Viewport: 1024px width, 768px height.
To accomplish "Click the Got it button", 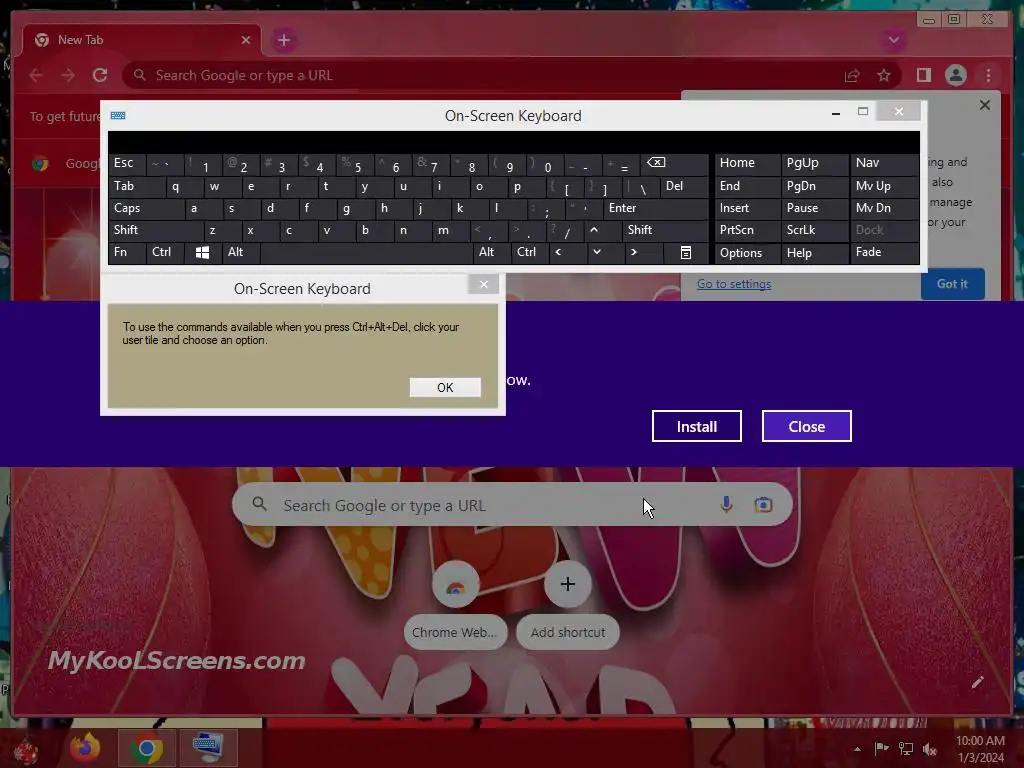I will pyautogui.click(x=952, y=284).
